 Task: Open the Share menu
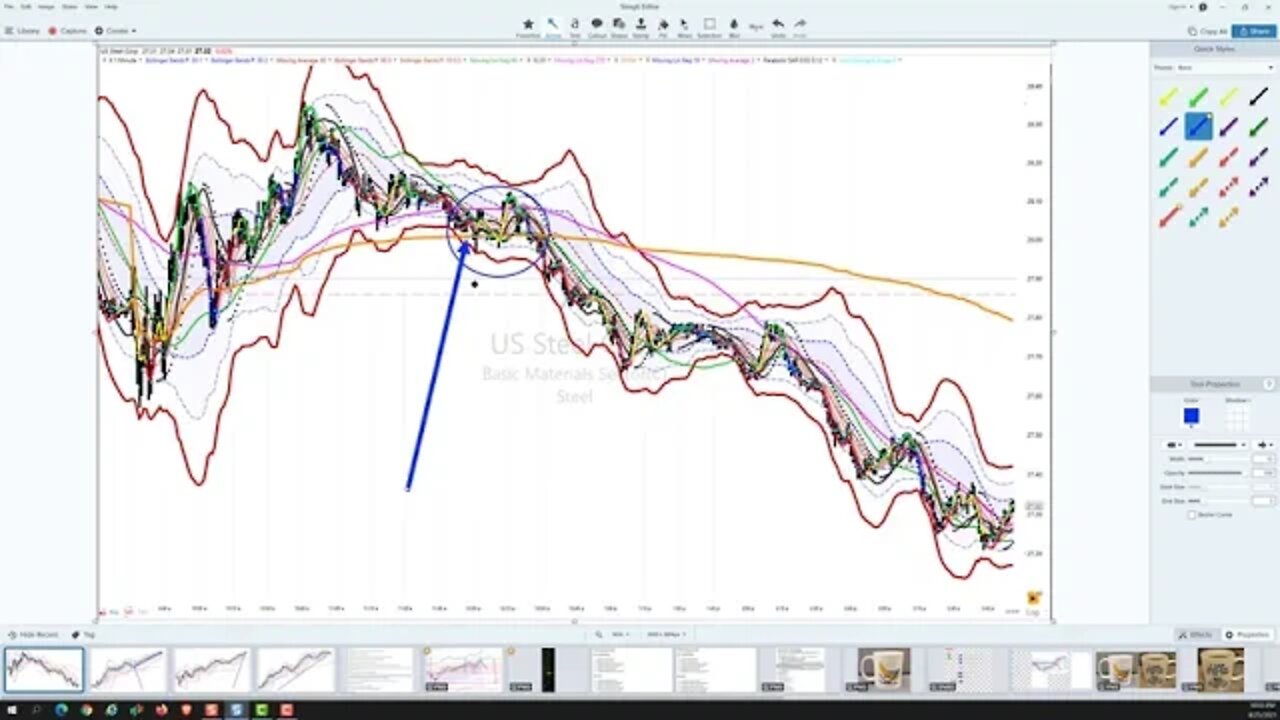69,6
